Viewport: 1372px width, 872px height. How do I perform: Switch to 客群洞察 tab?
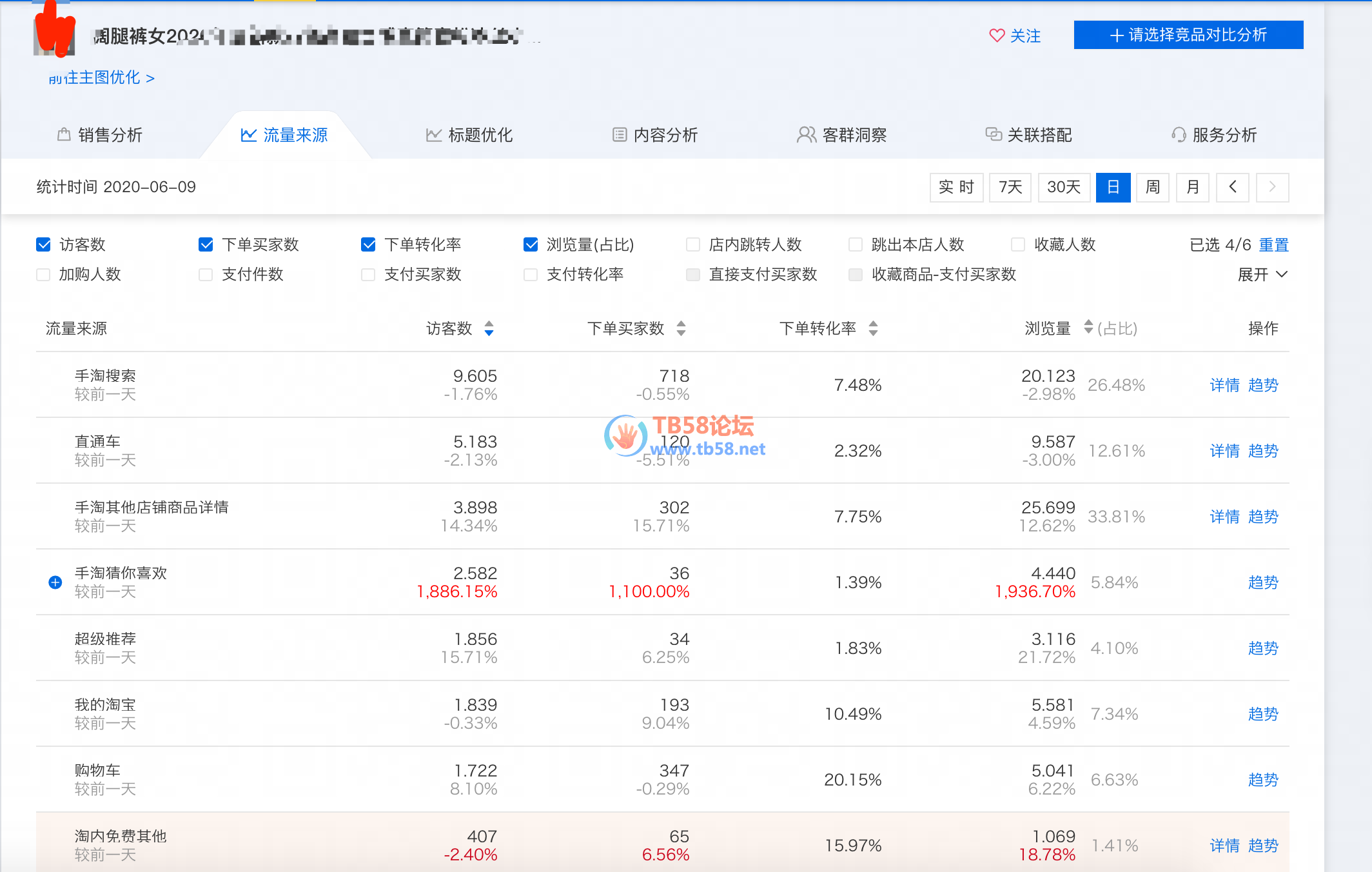pos(842,135)
